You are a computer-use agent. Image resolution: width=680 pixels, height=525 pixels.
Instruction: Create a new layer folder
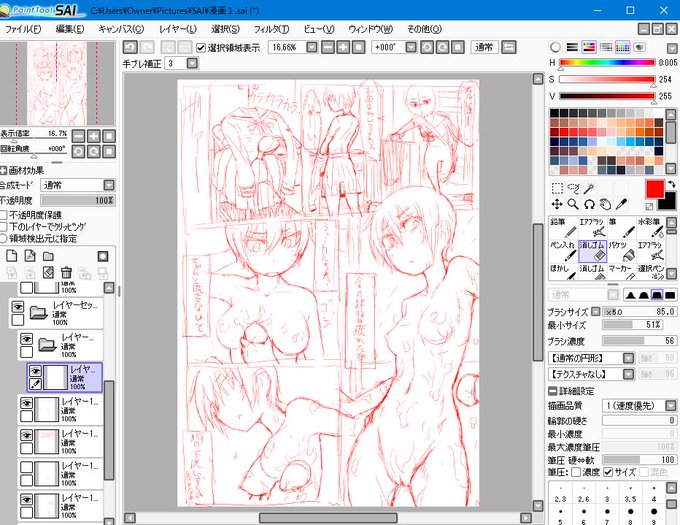(48, 256)
